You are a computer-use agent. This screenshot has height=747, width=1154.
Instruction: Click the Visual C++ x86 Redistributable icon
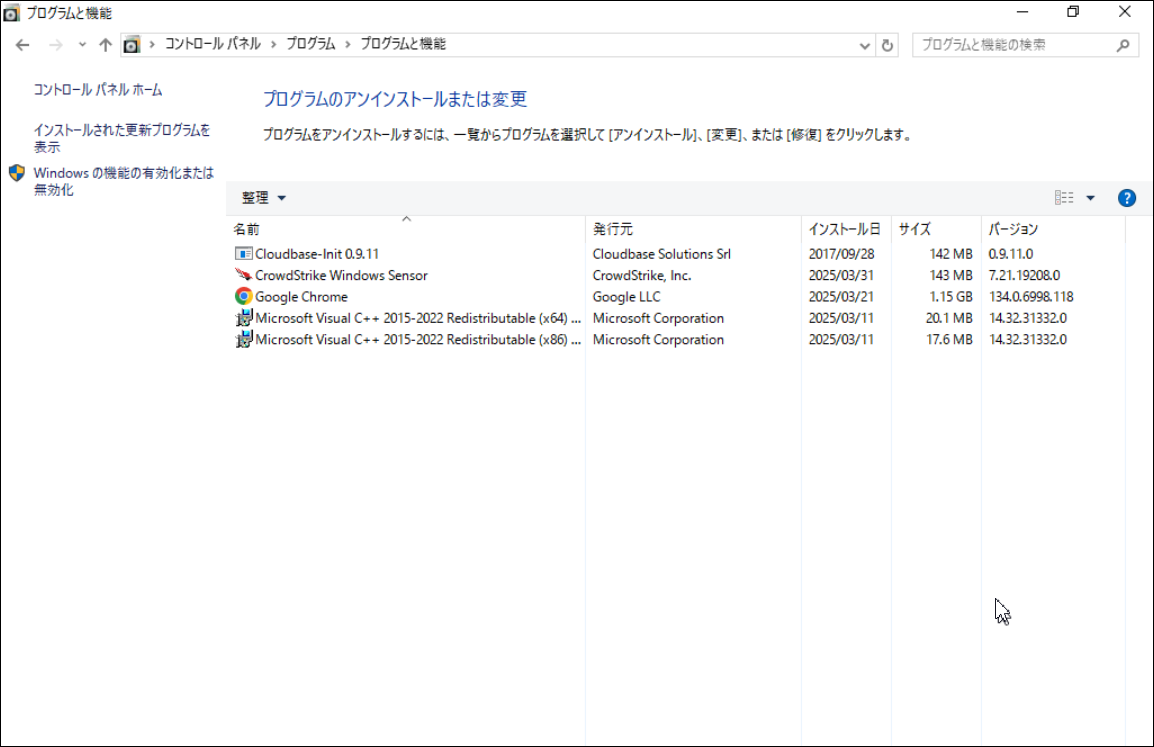[243, 340]
